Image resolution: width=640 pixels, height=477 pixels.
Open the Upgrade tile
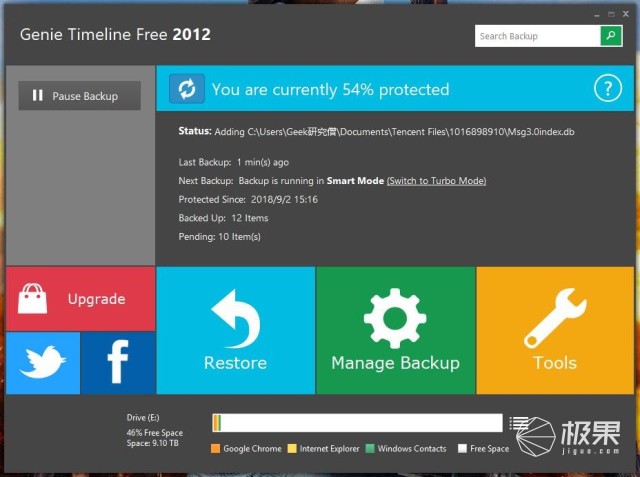point(80,299)
